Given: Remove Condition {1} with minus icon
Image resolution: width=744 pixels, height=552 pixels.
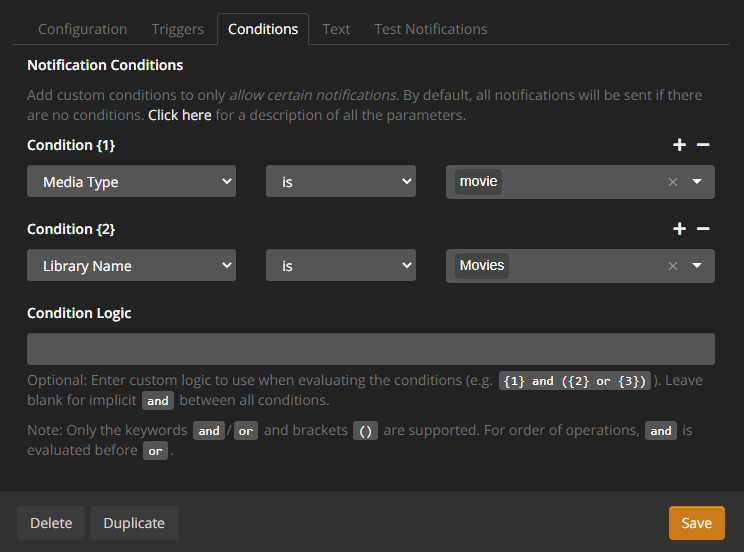Looking at the screenshot, I should (x=703, y=145).
